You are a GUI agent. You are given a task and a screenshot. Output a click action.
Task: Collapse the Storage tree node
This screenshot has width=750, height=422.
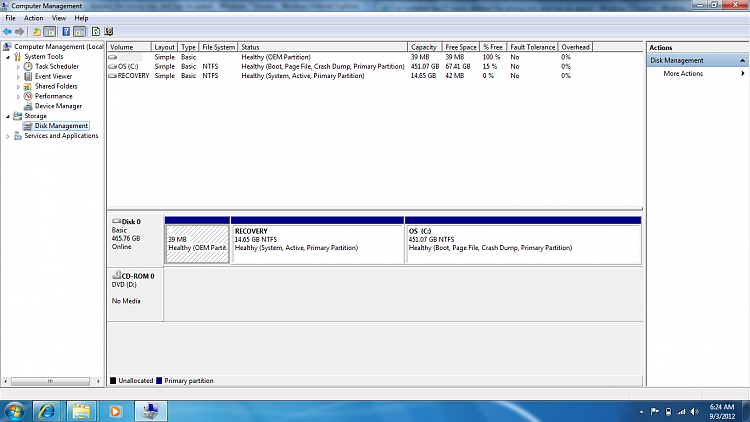pos(8,116)
